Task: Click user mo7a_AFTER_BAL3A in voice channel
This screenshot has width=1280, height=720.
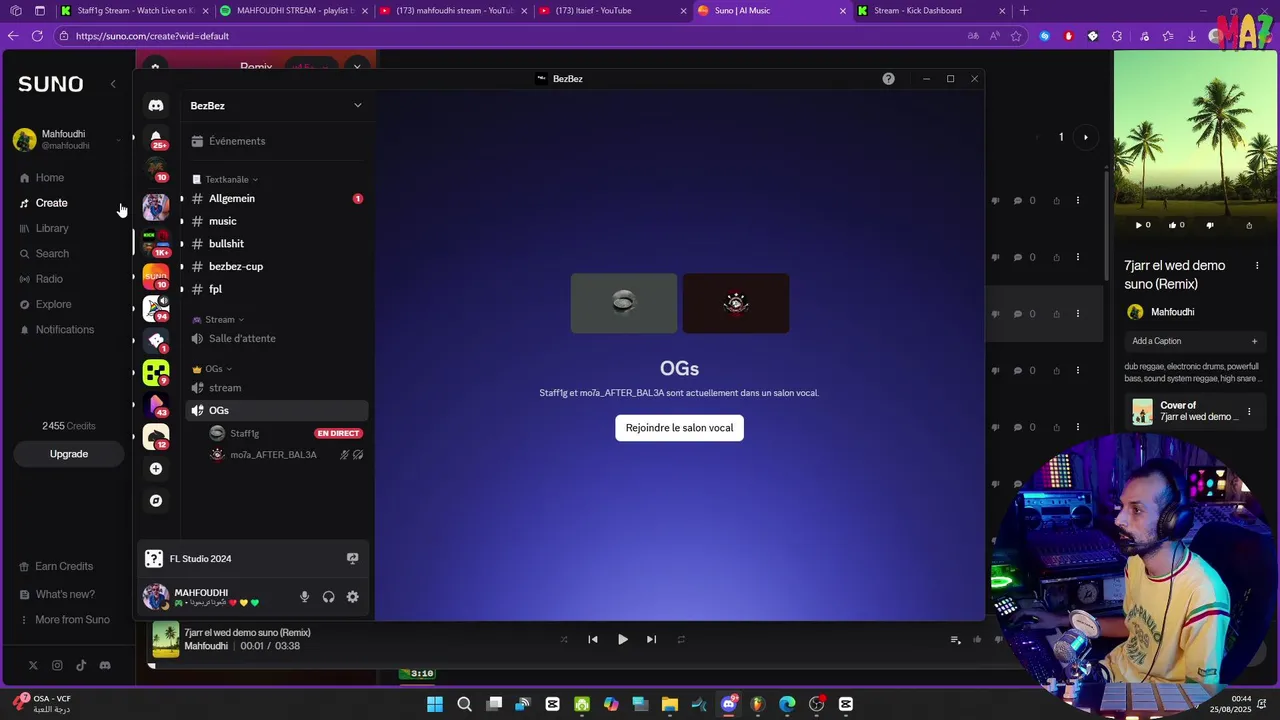Action: click(x=273, y=455)
